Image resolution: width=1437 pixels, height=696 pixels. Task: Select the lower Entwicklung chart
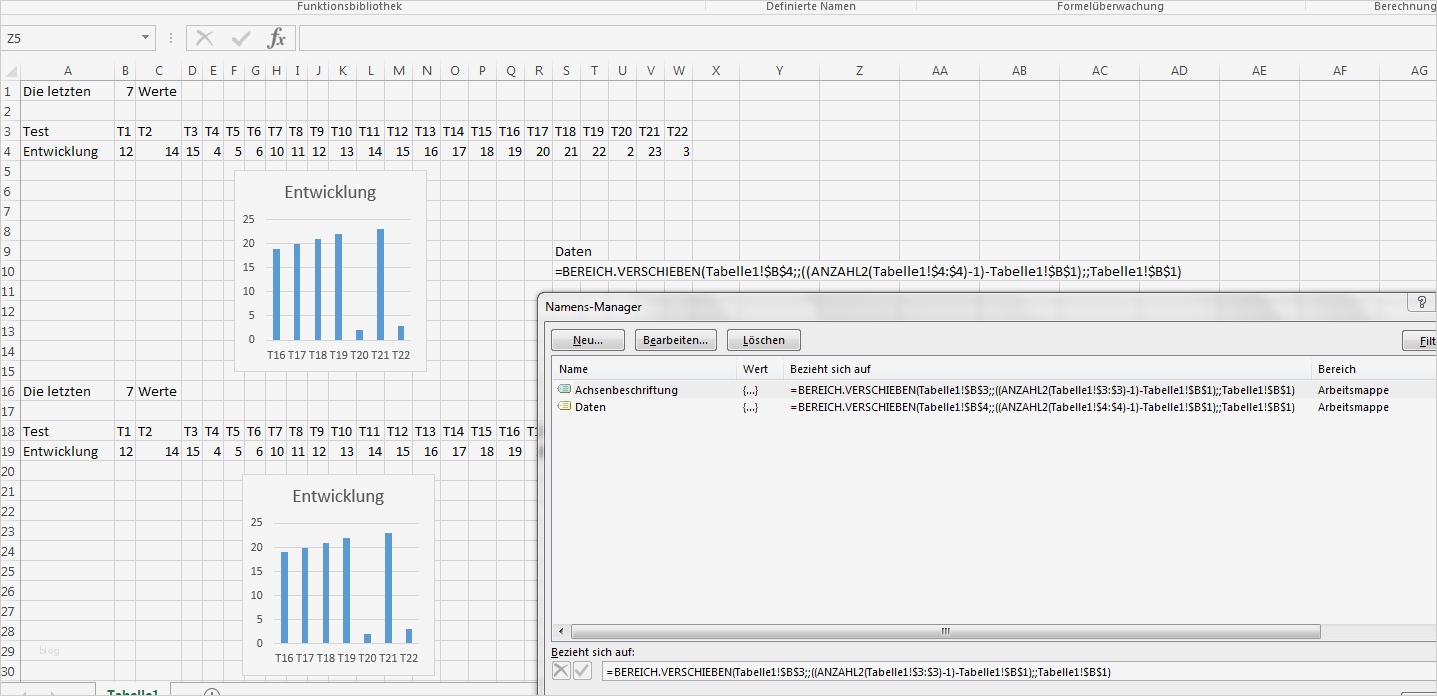pyautogui.click(x=338, y=574)
